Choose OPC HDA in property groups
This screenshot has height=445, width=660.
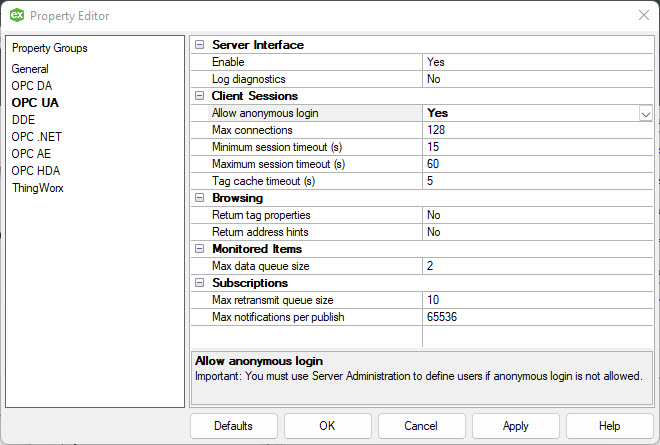pos(36,171)
